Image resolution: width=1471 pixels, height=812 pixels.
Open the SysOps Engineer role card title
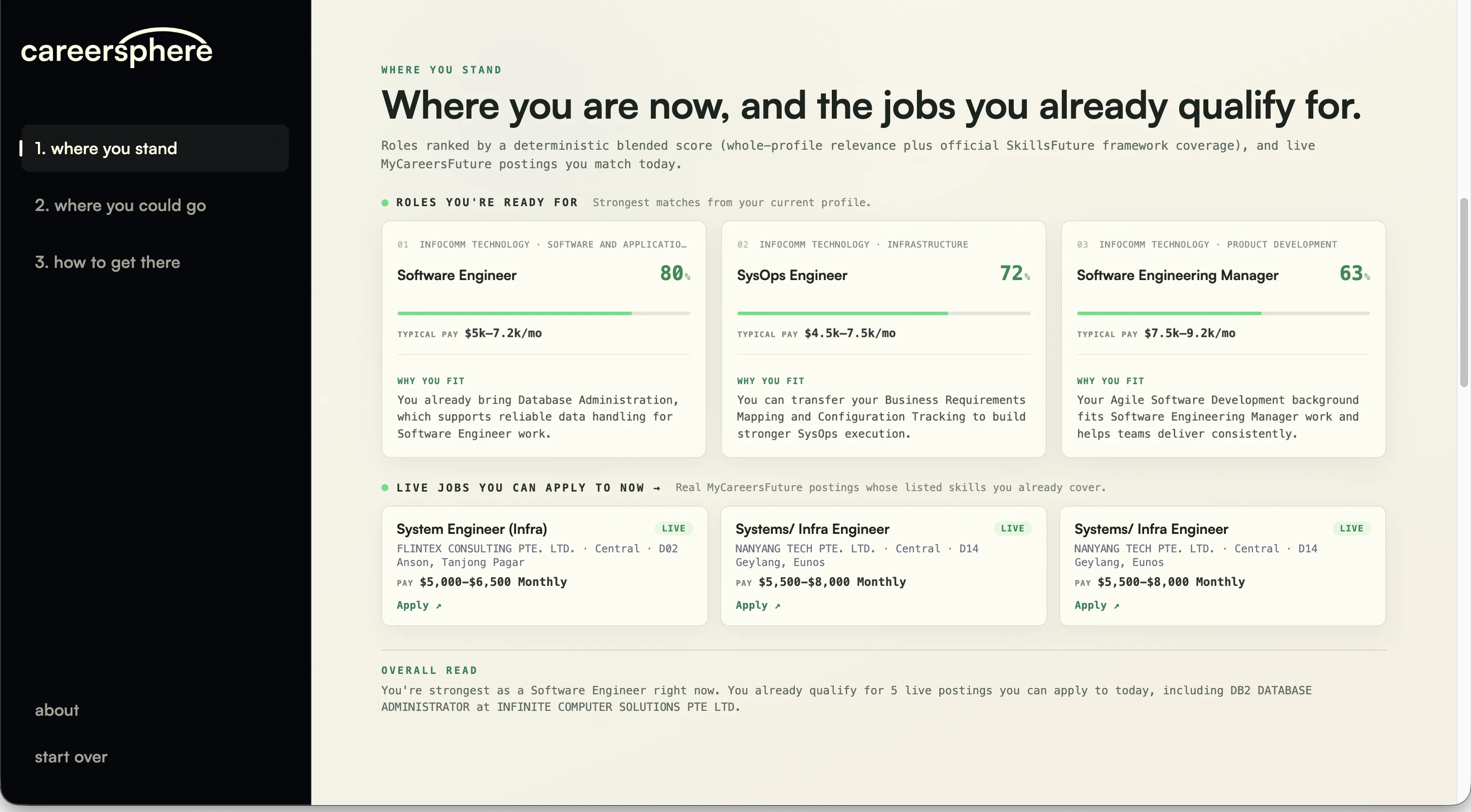click(792, 276)
